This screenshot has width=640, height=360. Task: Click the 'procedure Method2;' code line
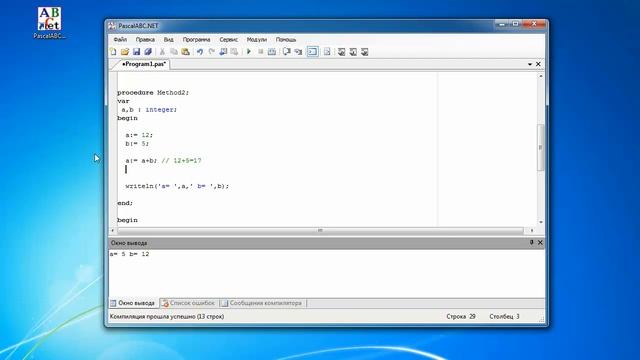click(x=153, y=93)
